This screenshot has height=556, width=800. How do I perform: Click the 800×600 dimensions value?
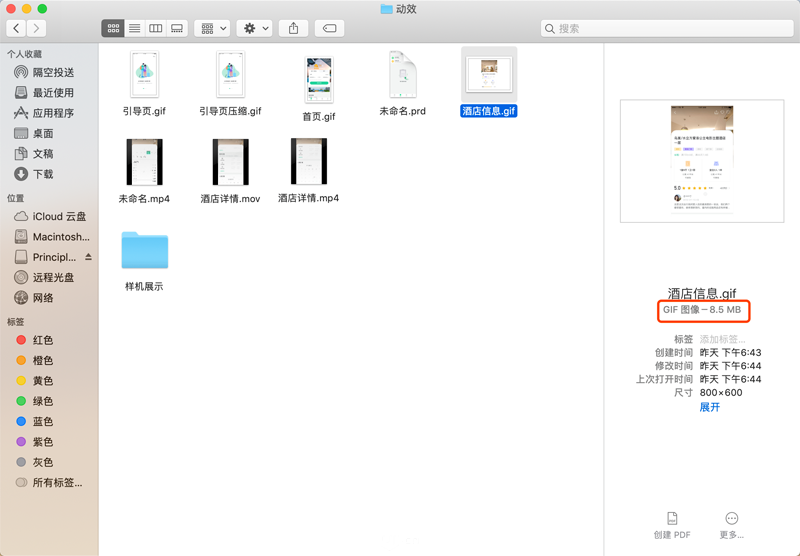(721, 392)
